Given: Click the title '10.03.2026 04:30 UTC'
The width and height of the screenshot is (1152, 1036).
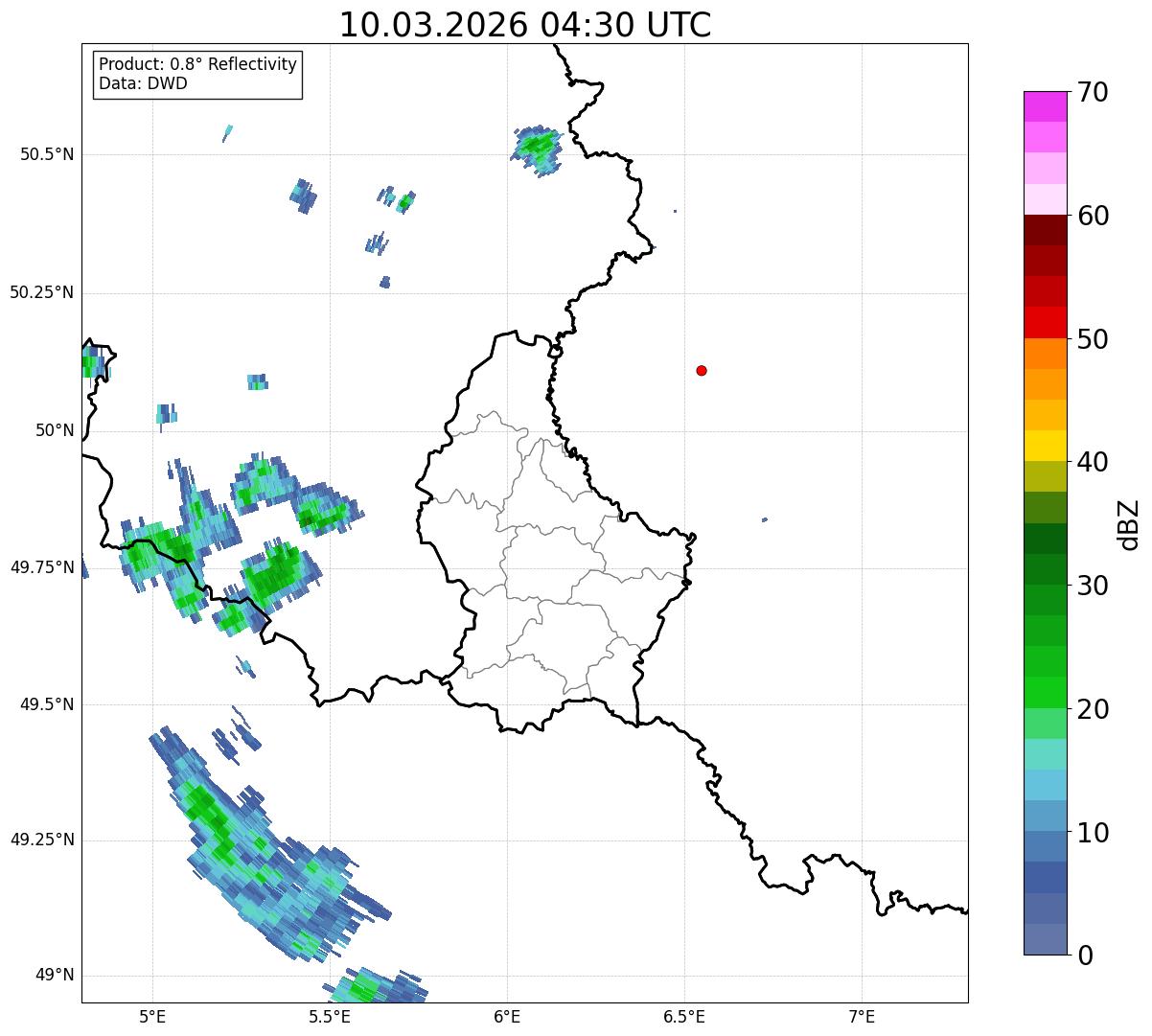Looking at the screenshot, I should point(525,24).
